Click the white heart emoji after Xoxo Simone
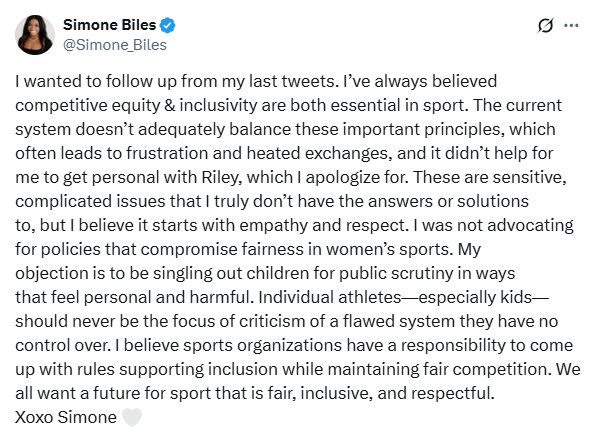594x433 pixels. tap(132, 417)
